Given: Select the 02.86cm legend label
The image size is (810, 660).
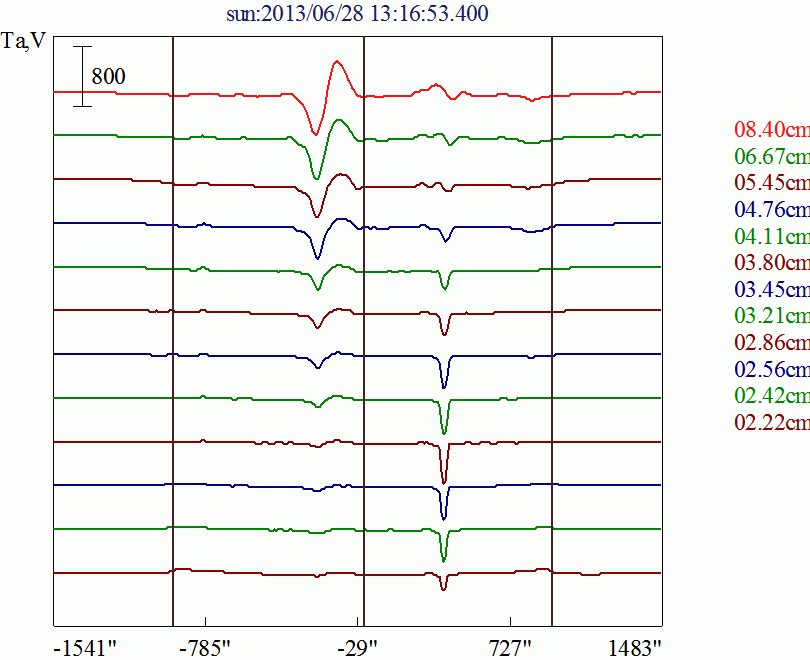Looking at the screenshot, I should [x=772, y=342].
